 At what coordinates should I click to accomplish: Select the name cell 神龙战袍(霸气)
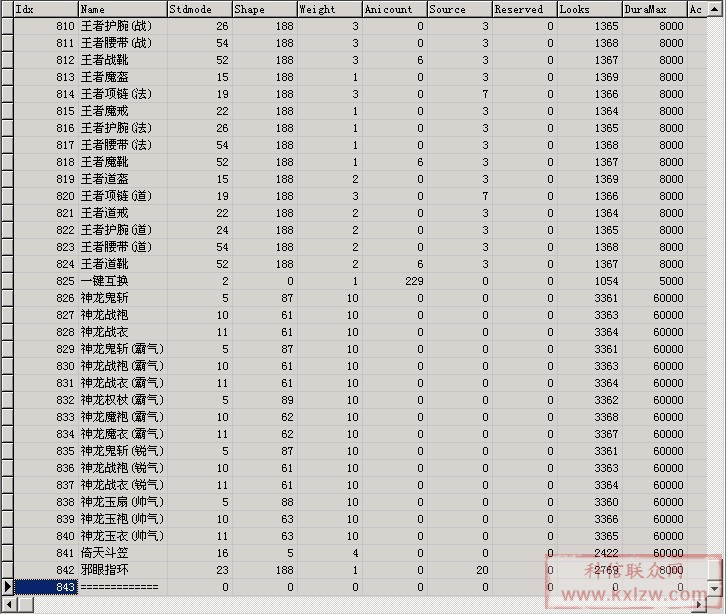coord(122,366)
